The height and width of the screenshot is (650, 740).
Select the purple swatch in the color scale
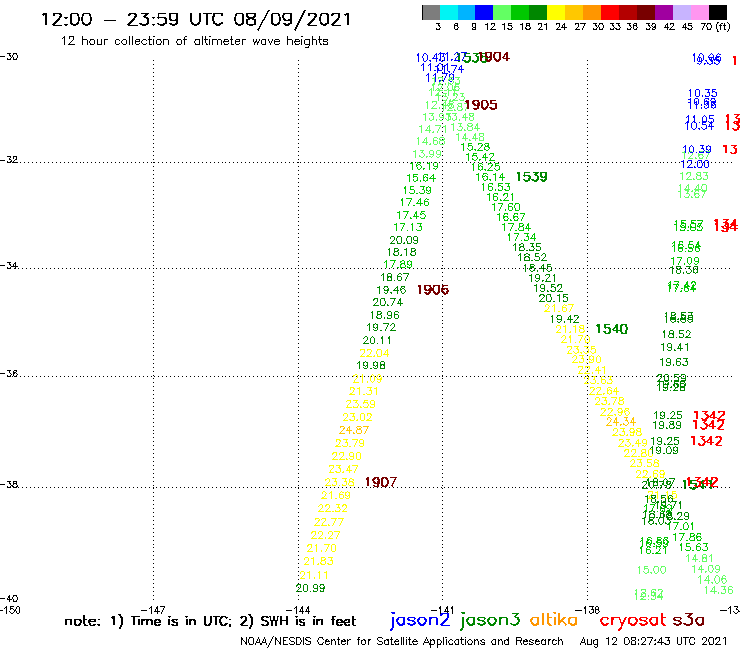click(x=664, y=12)
